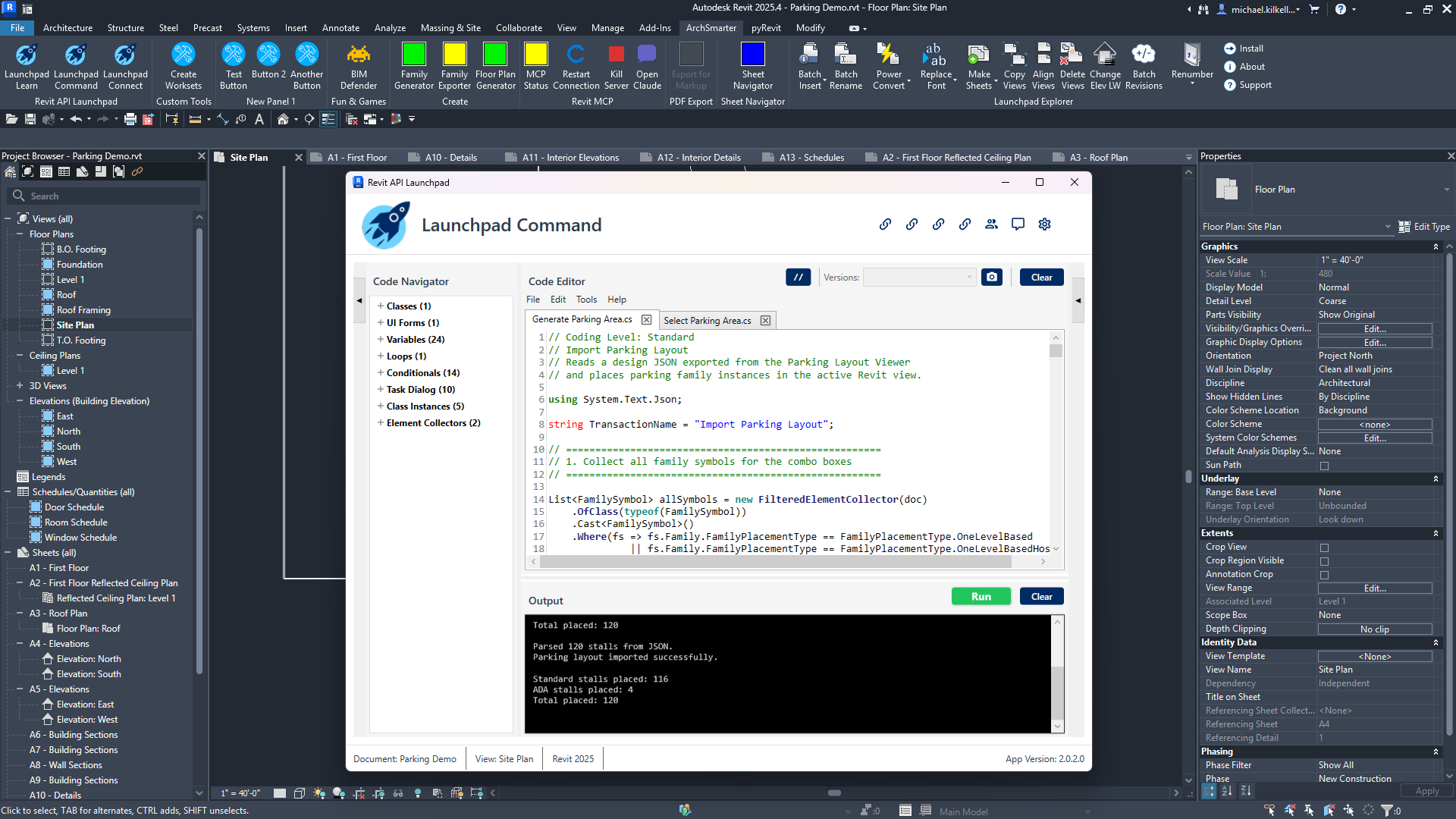This screenshot has width=1456, height=819.
Task: Switch to Select Parking Area.cs tab
Action: tap(707, 321)
